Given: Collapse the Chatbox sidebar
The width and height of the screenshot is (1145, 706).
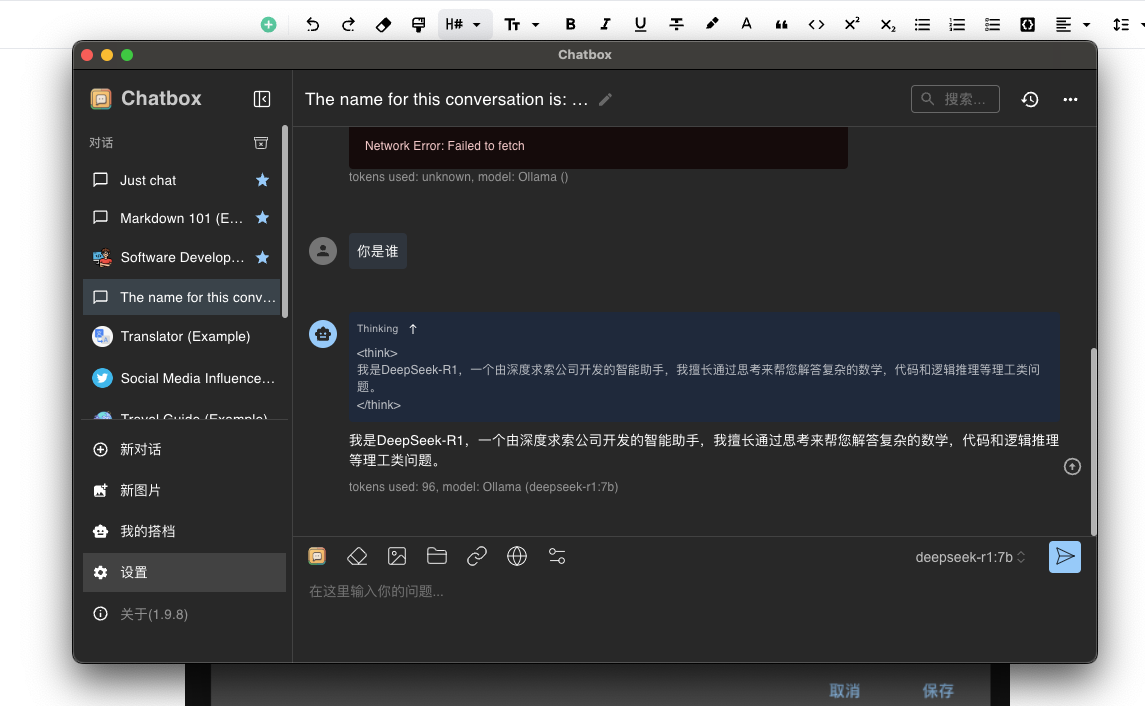Looking at the screenshot, I should [x=261, y=99].
